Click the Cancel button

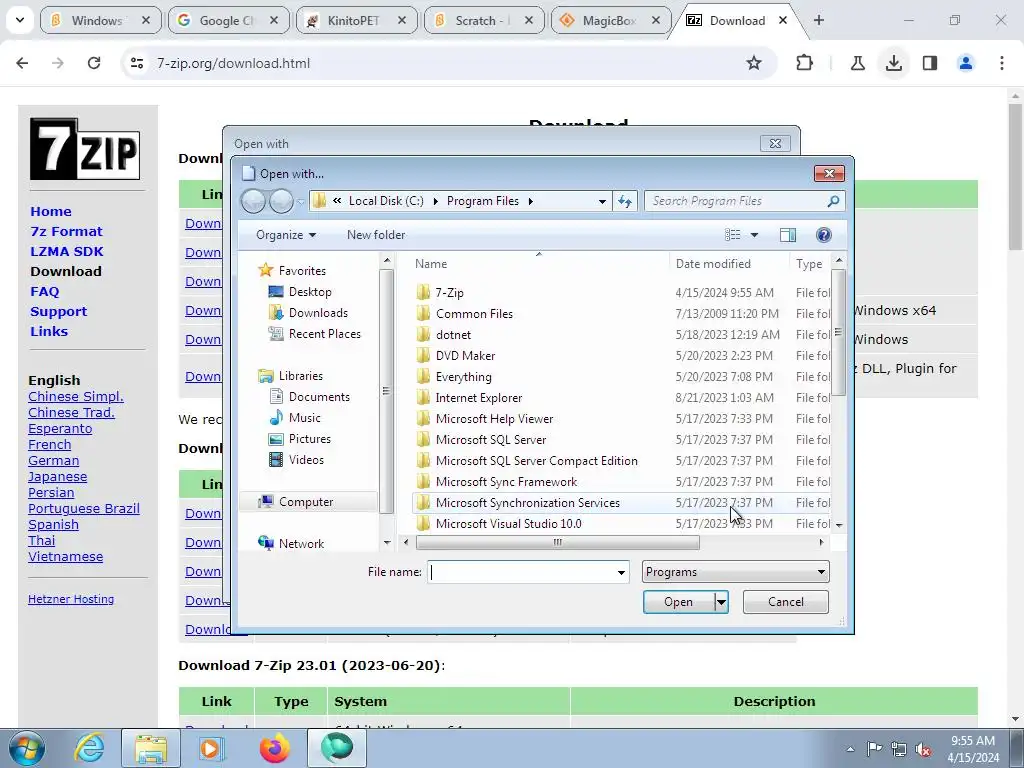pos(786,602)
